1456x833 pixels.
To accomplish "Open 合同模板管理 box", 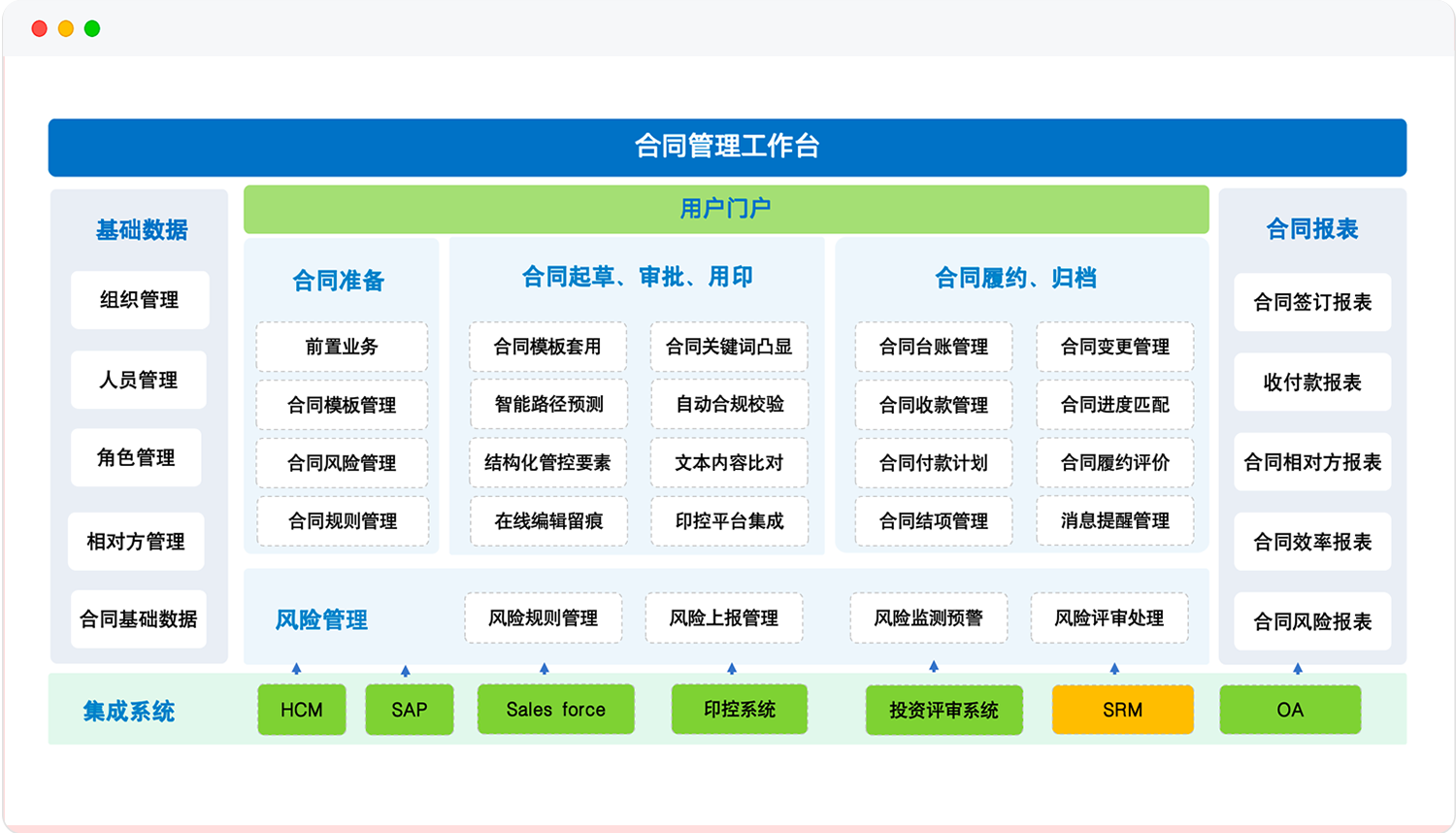I will 342,405.
